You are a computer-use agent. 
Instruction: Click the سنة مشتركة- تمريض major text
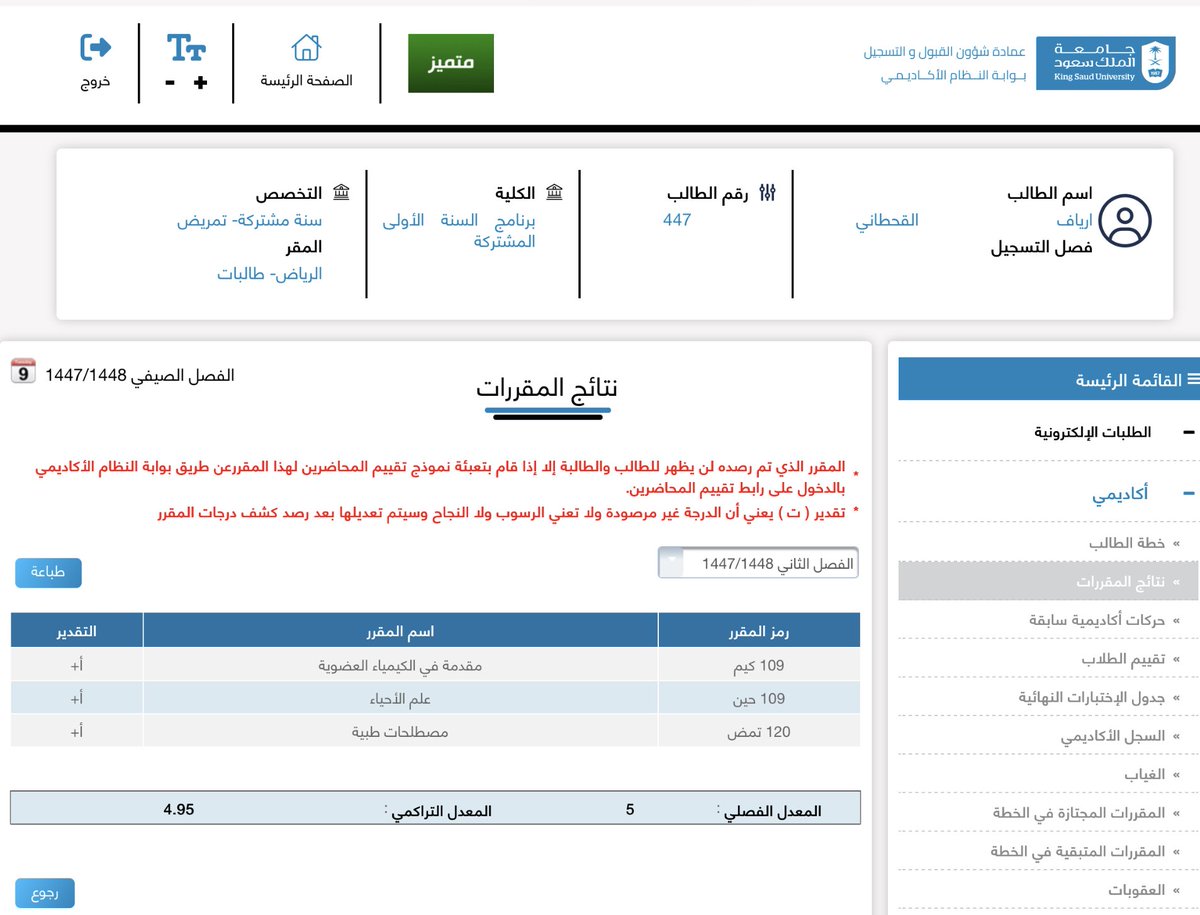250,220
